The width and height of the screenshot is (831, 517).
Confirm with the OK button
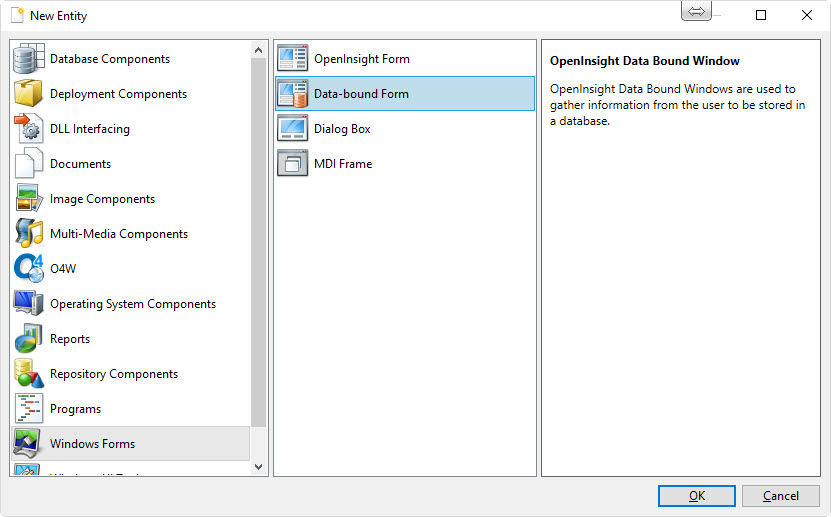point(696,496)
